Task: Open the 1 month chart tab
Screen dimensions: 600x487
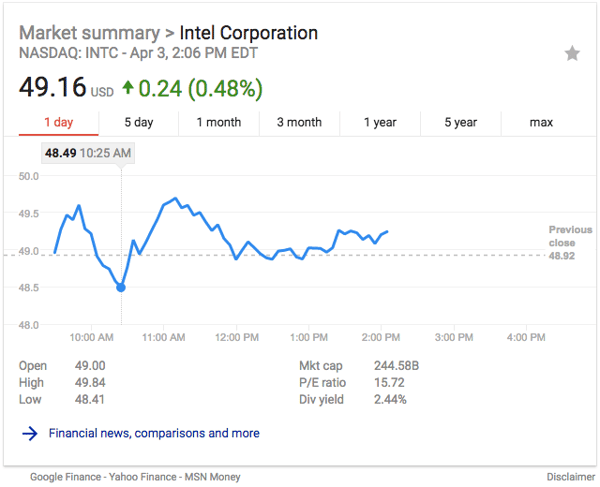Action: (x=218, y=123)
